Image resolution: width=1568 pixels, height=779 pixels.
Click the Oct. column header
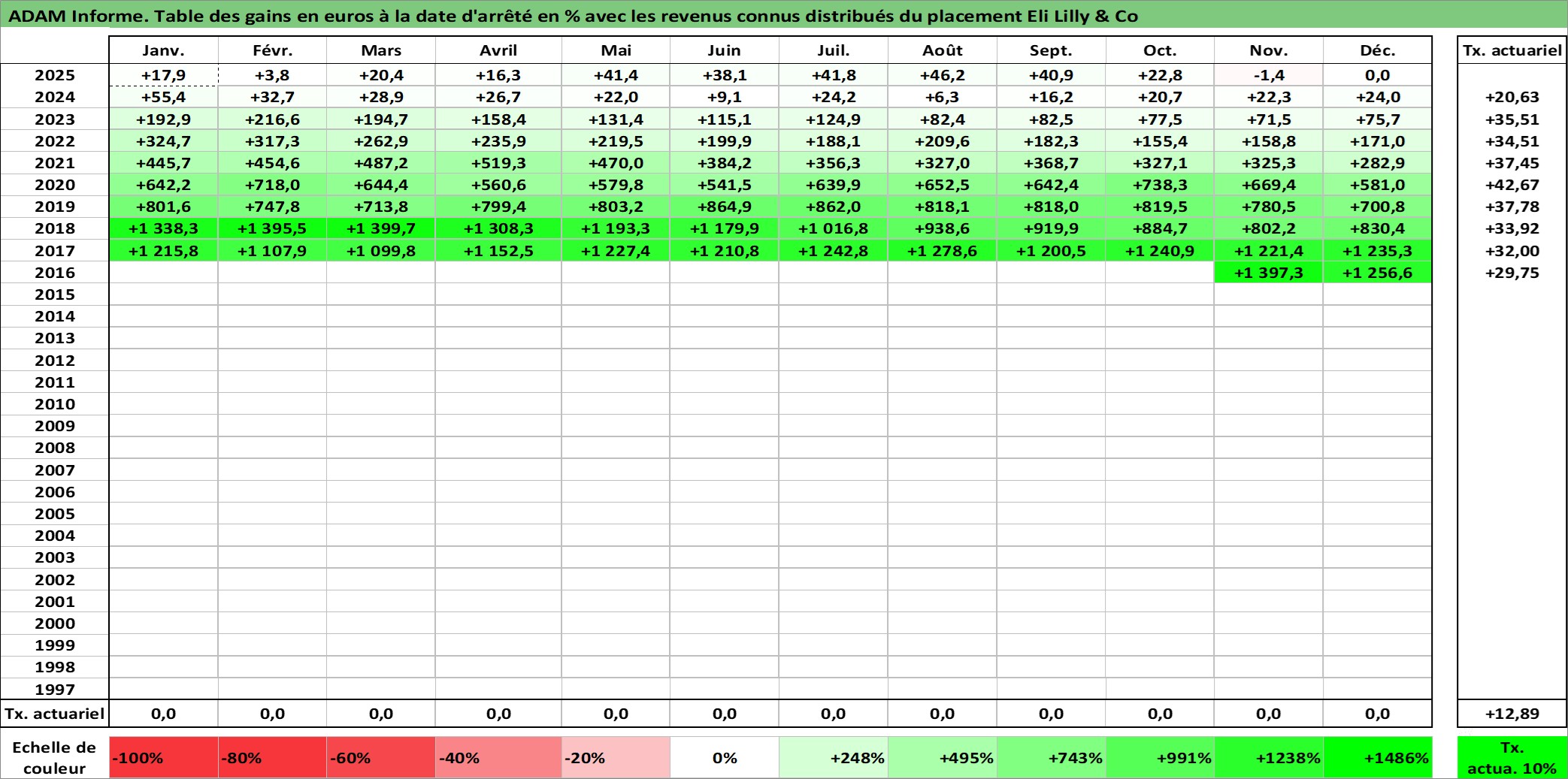(1160, 50)
